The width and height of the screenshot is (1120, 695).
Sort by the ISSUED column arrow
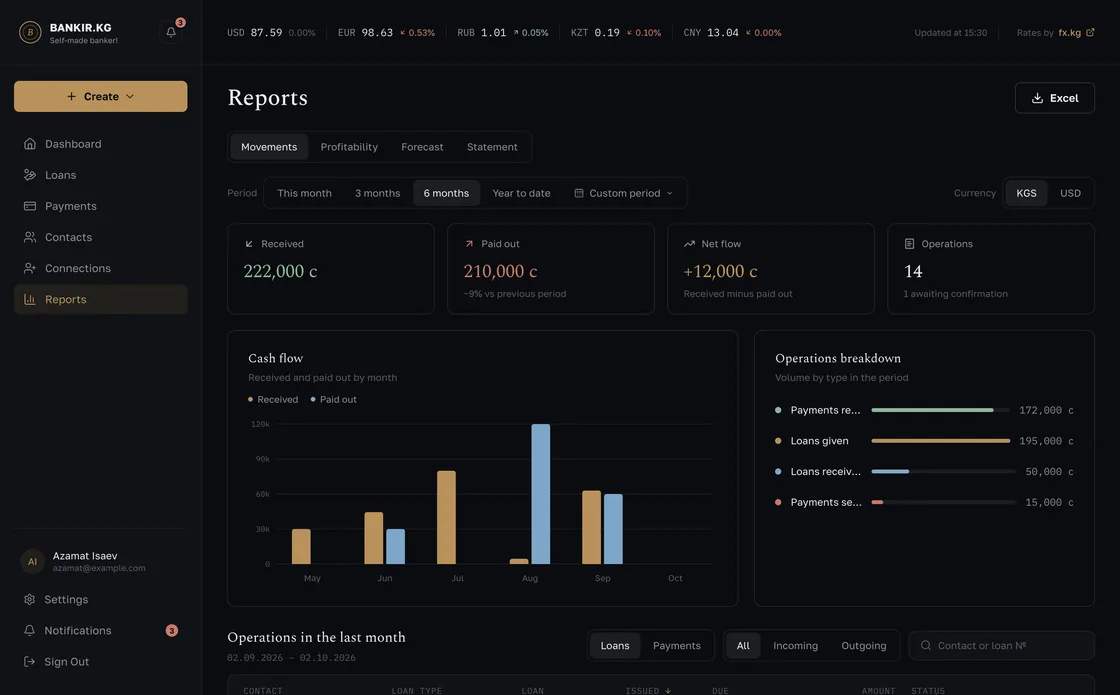click(668, 691)
